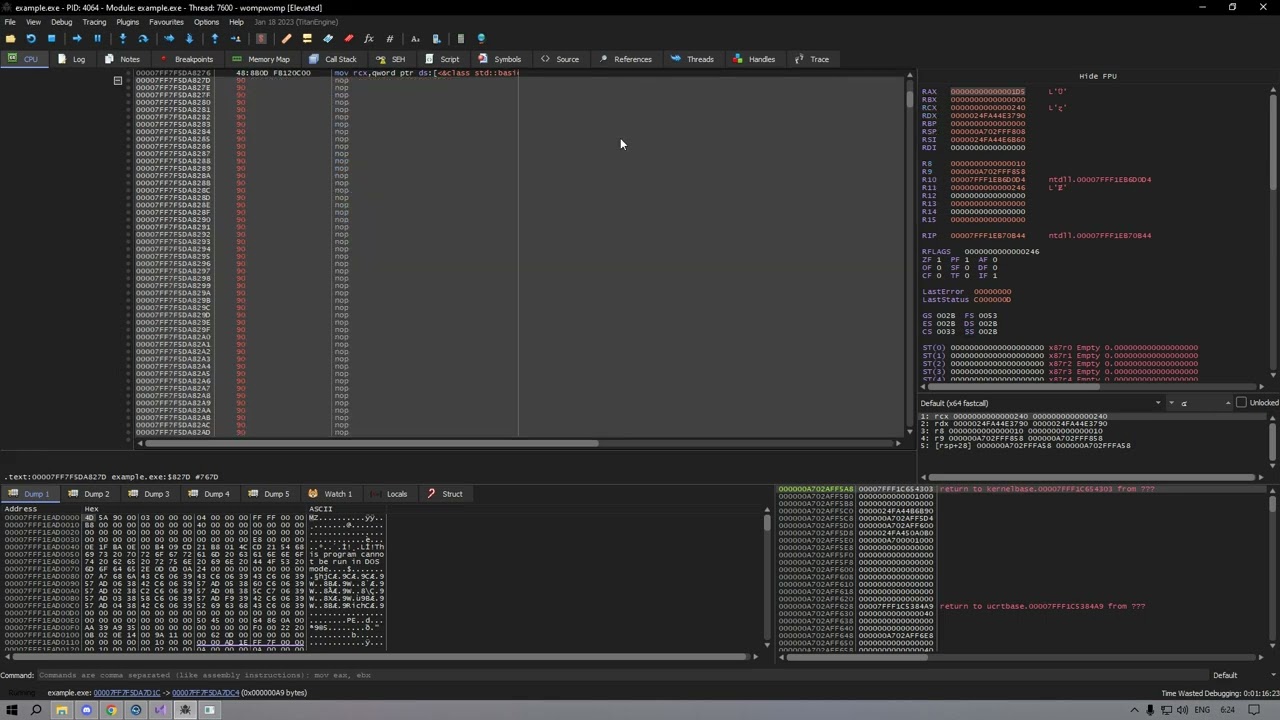Toggle the Unlocked checkbox

pos(1241,403)
